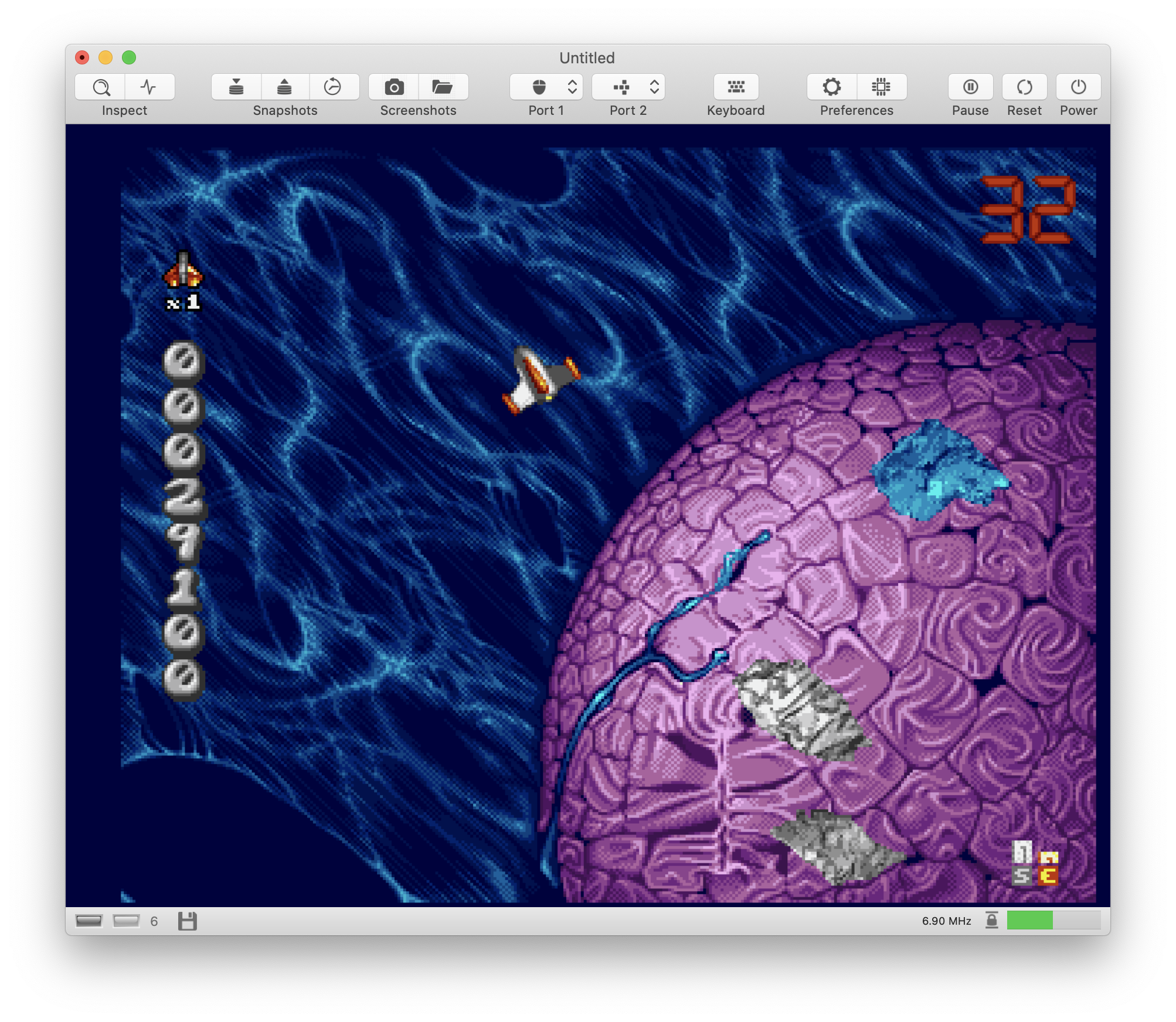1176x1022 pixels.
Task: Minimize the window with the yellow button
Action: point(106,57)
